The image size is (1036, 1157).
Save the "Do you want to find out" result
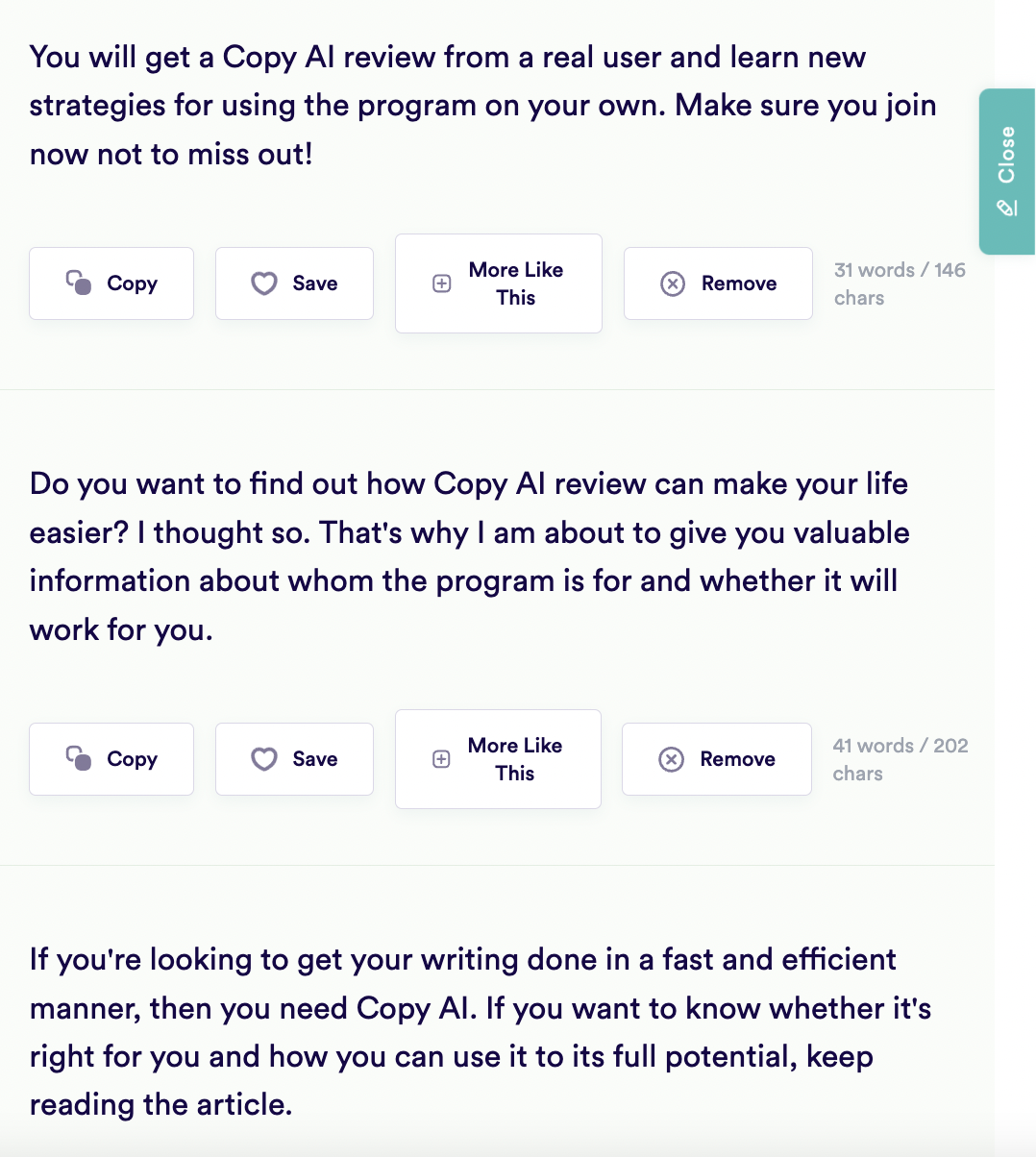294,759
